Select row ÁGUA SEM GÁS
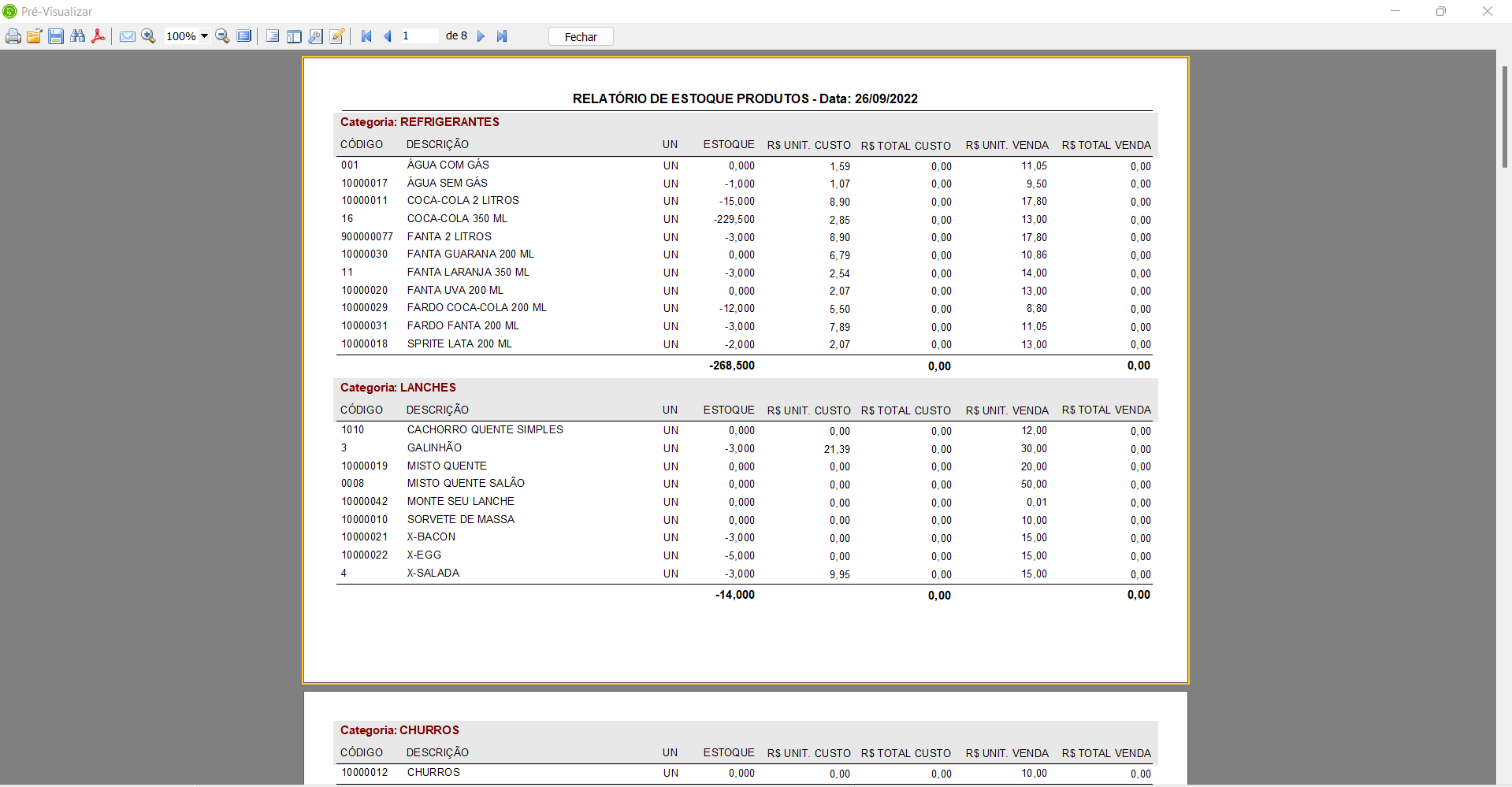 point(745,184)
